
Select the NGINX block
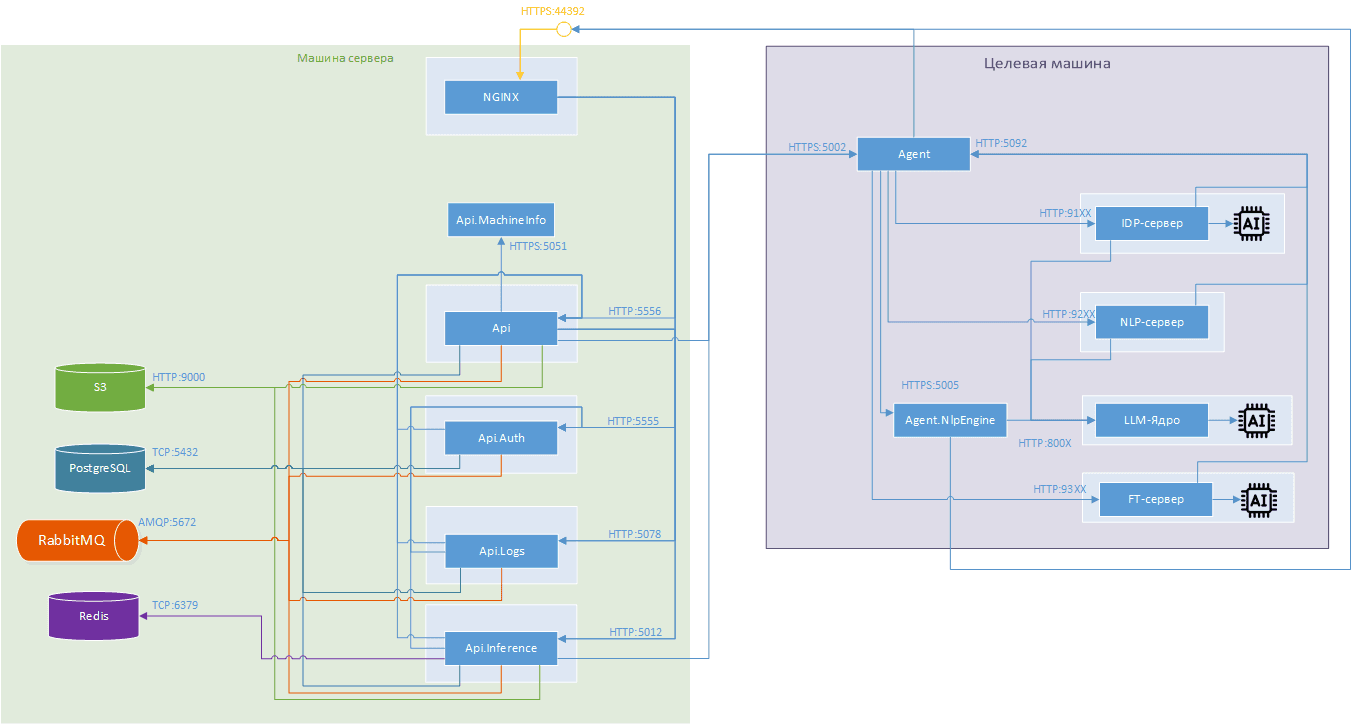click(x=500, y=97)
